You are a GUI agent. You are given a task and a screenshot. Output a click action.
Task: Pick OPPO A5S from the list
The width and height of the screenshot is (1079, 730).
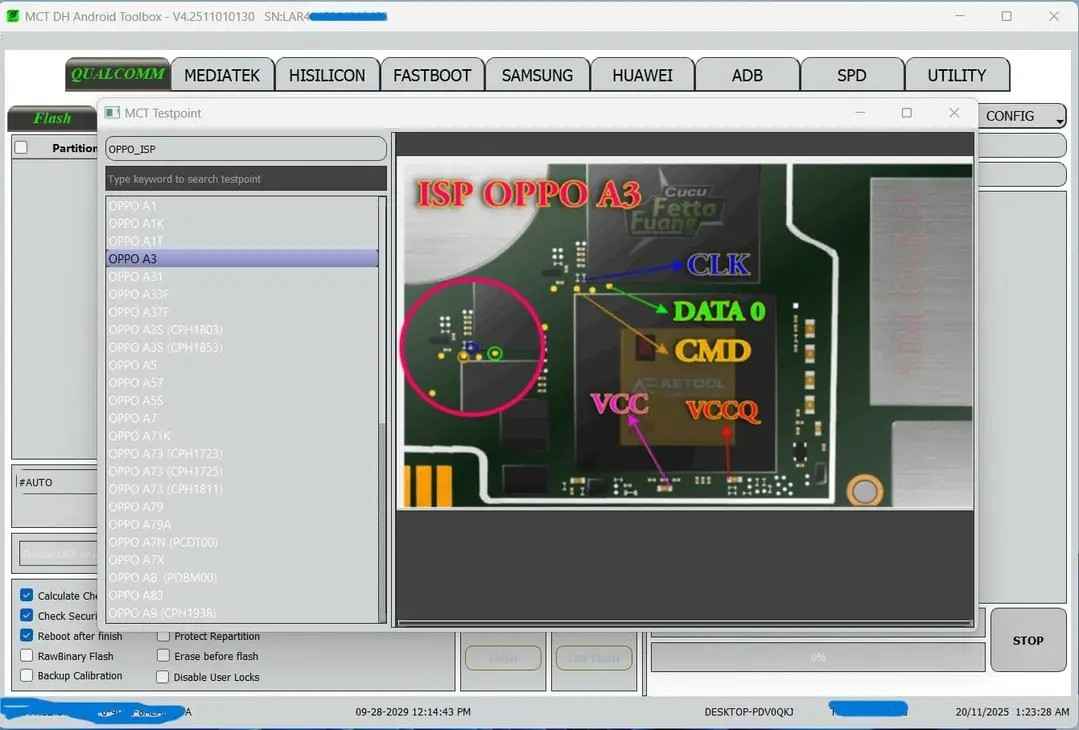242,400
